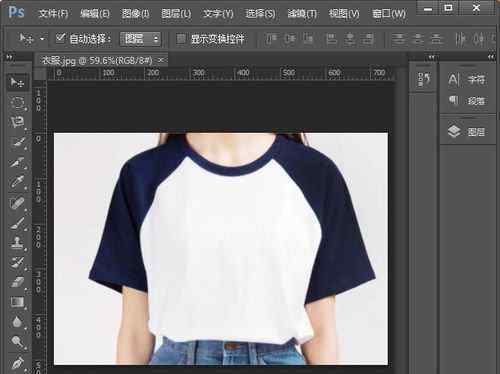500x374 pixels.
Task: Open the 字符 character panel
Action: click(x=468, y=79)
